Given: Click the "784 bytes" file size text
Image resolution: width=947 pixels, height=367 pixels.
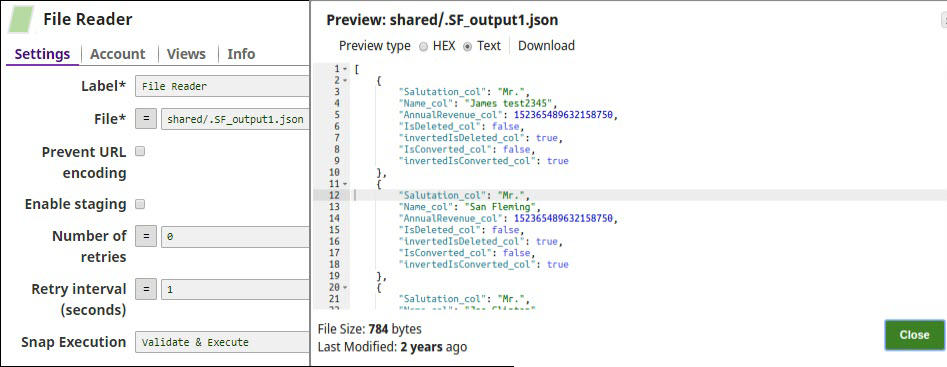Looking at the screenshot, I should click(395, 330).
